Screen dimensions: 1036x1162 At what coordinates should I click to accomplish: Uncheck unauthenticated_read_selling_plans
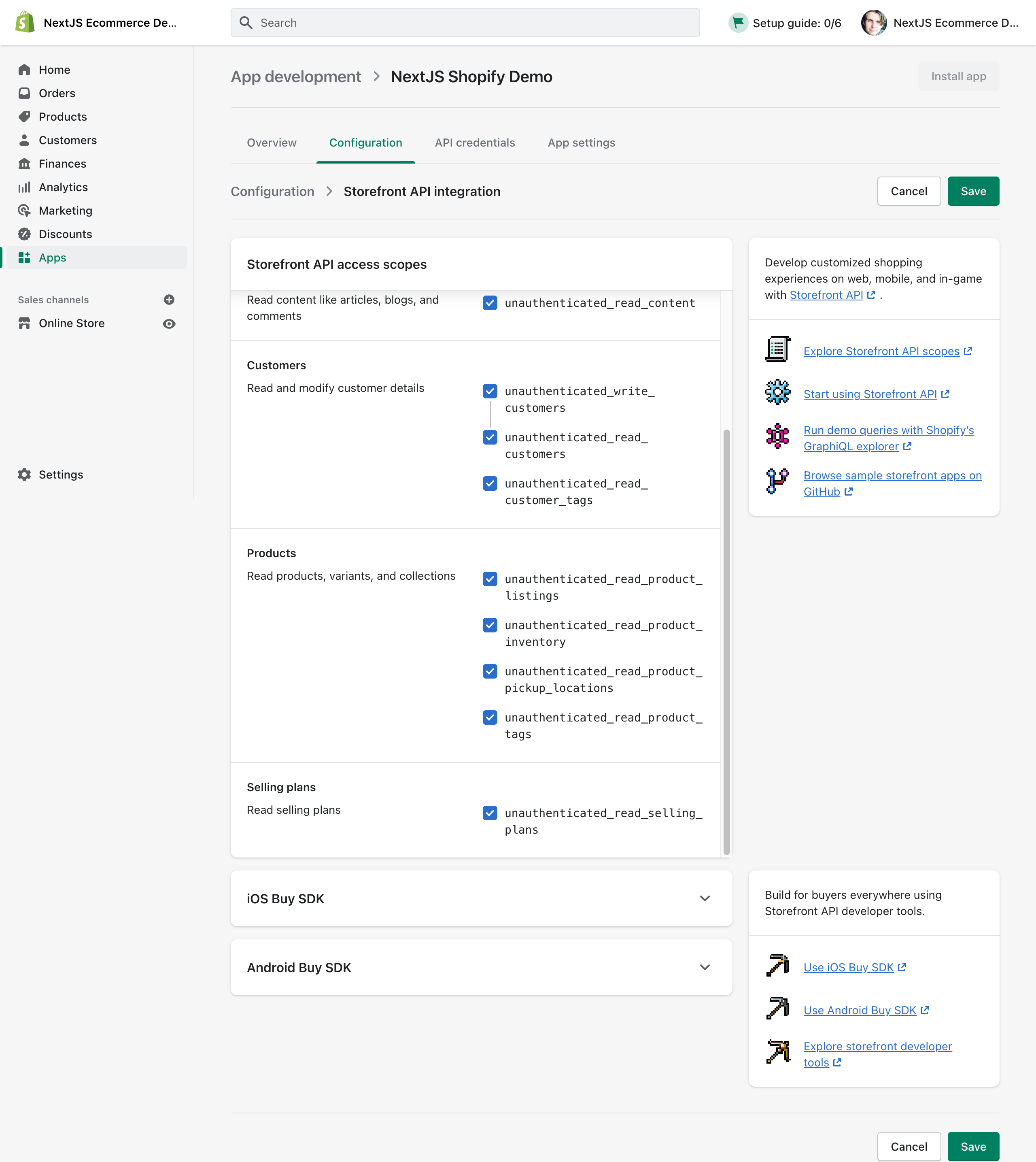click(490, 813)
